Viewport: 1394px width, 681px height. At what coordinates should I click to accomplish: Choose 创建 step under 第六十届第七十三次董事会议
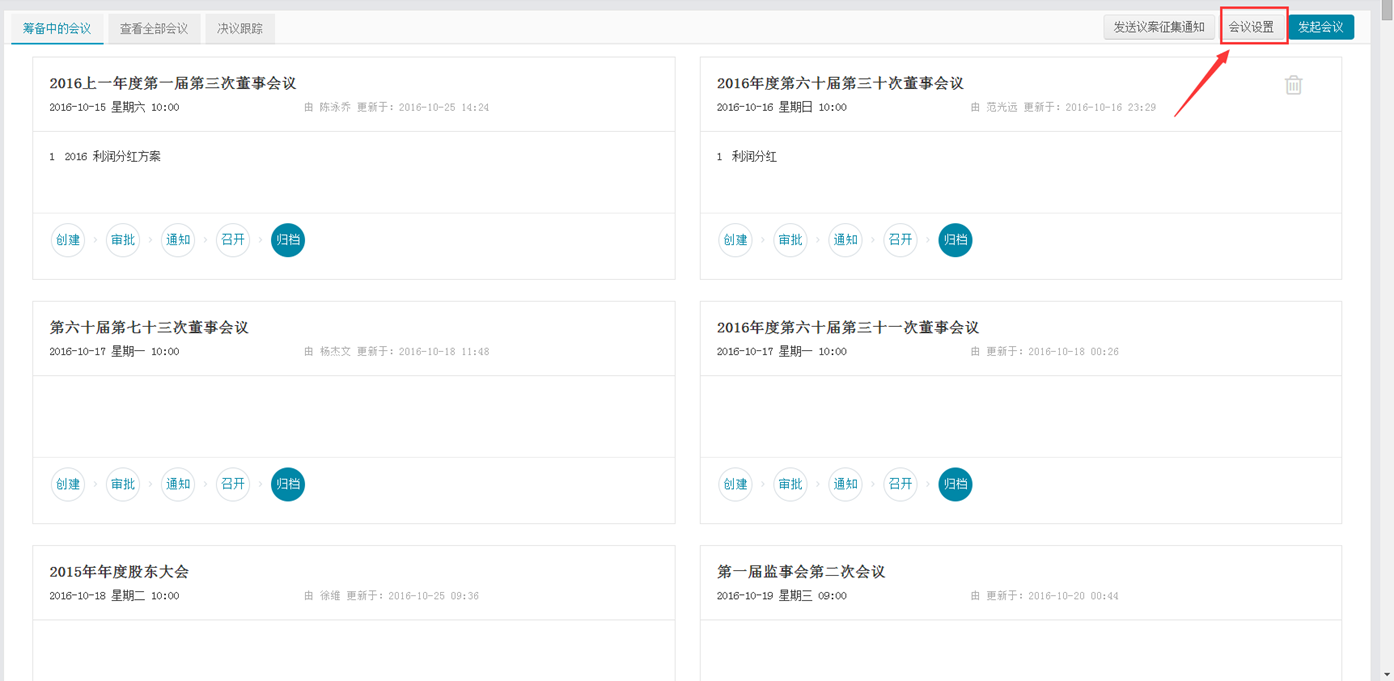[x=68, y=484]
